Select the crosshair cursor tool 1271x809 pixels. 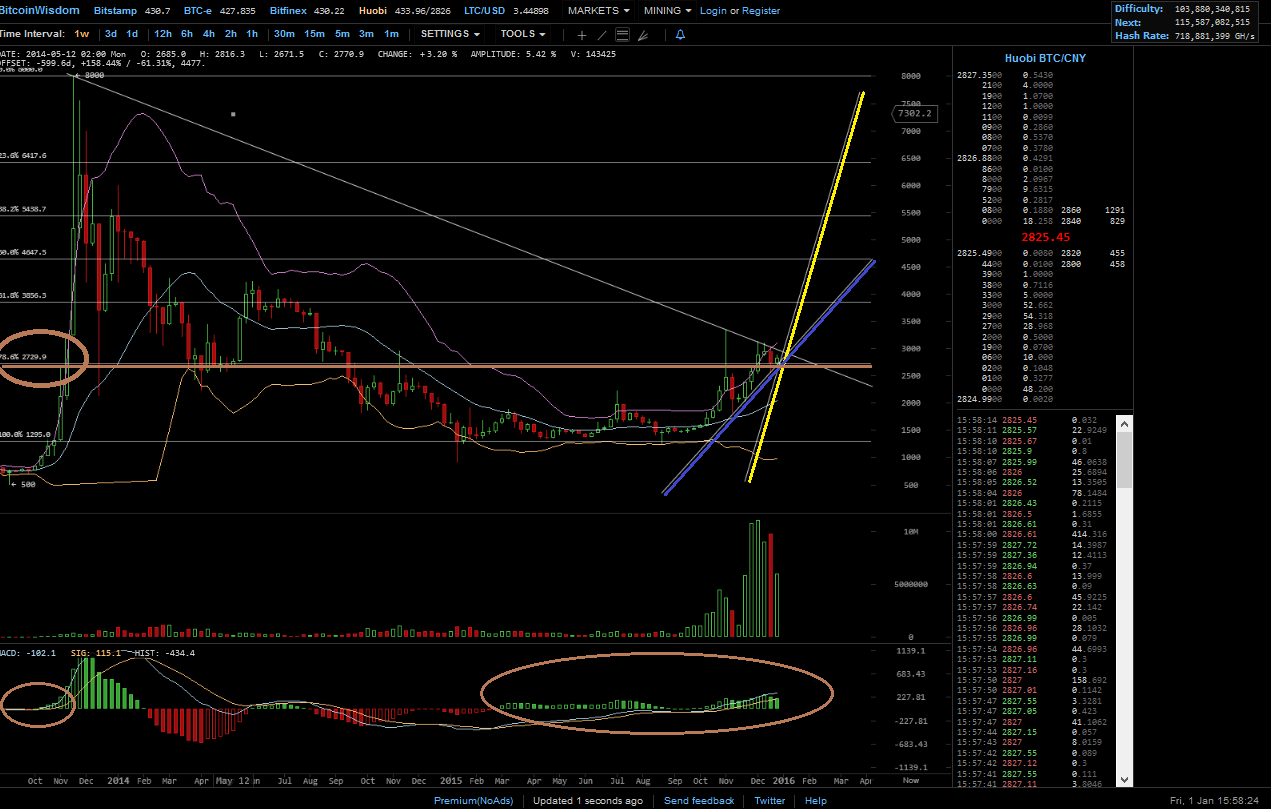pyautogui.click(x=582, y=35)
